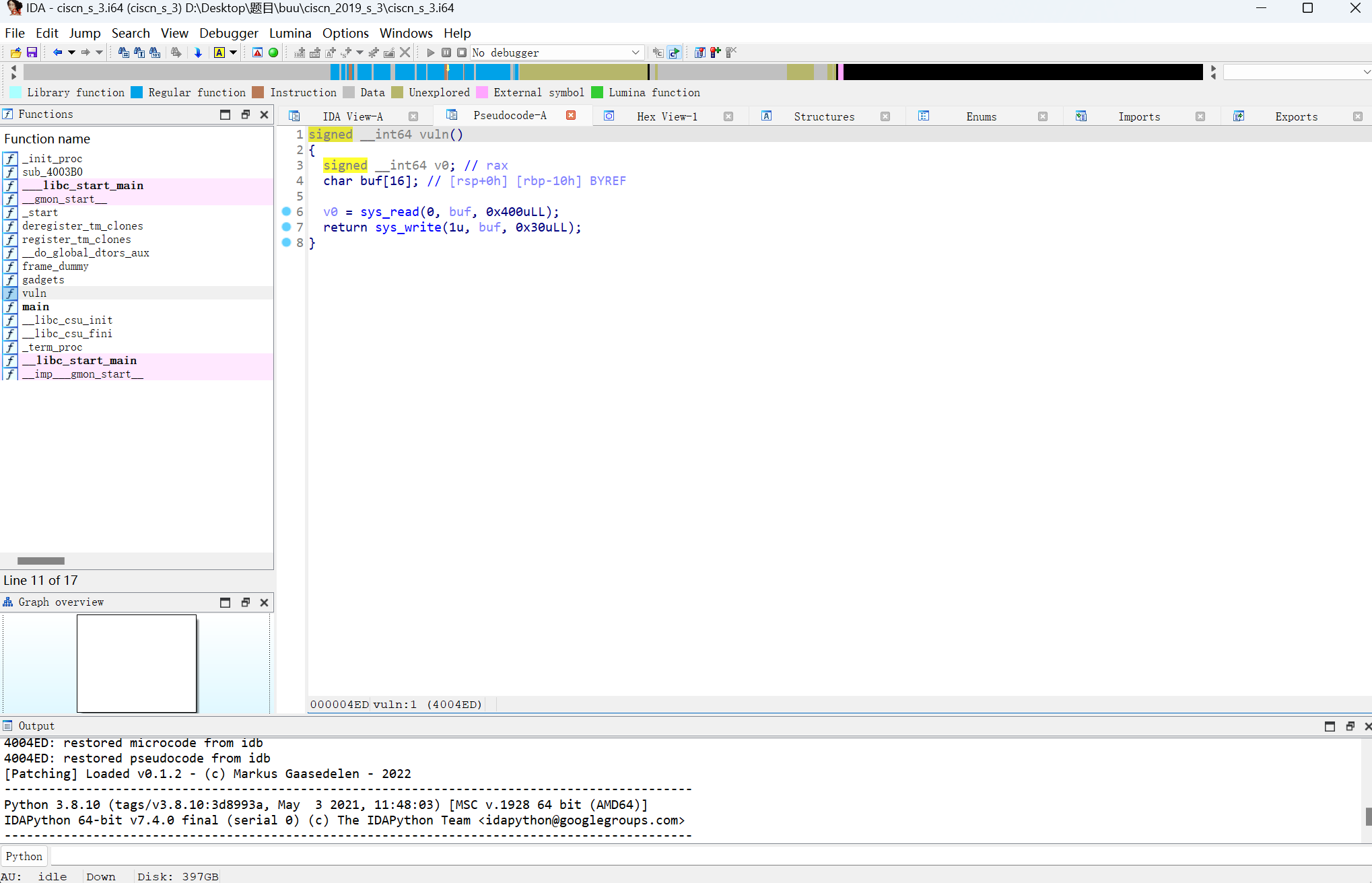
Task: Switch to the Exports tab
Action: point(1297,116)
